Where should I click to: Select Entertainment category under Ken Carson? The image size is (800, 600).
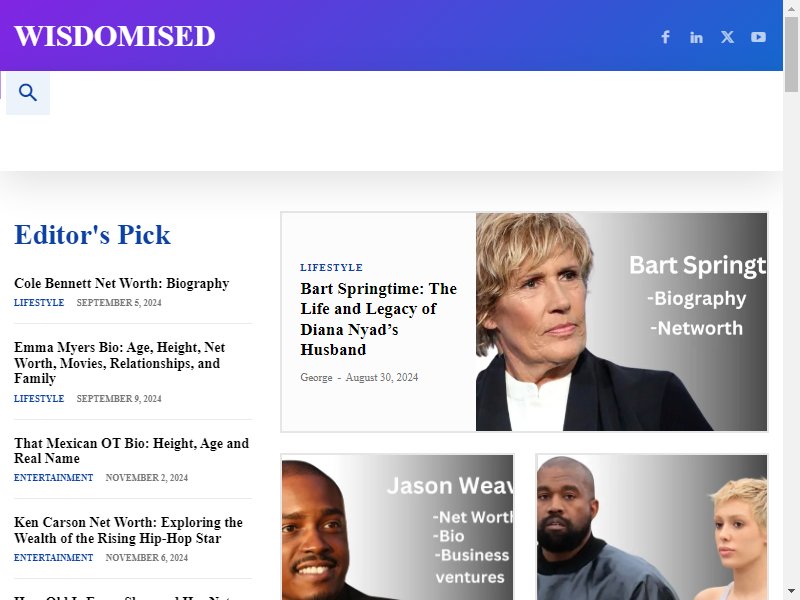click(54, 558)
